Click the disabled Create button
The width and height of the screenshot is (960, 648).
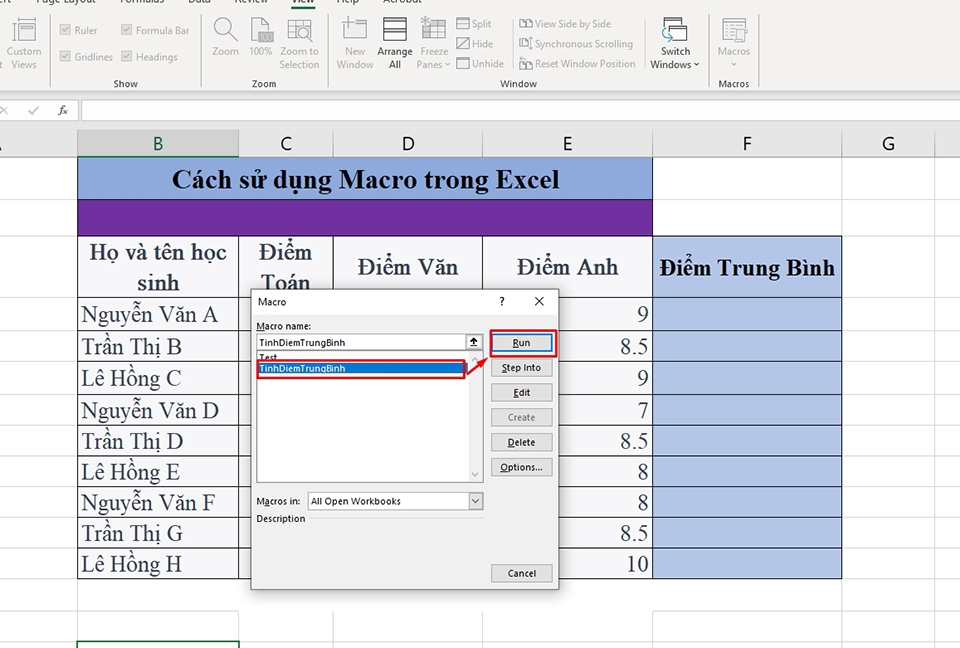tap(522, 417)
